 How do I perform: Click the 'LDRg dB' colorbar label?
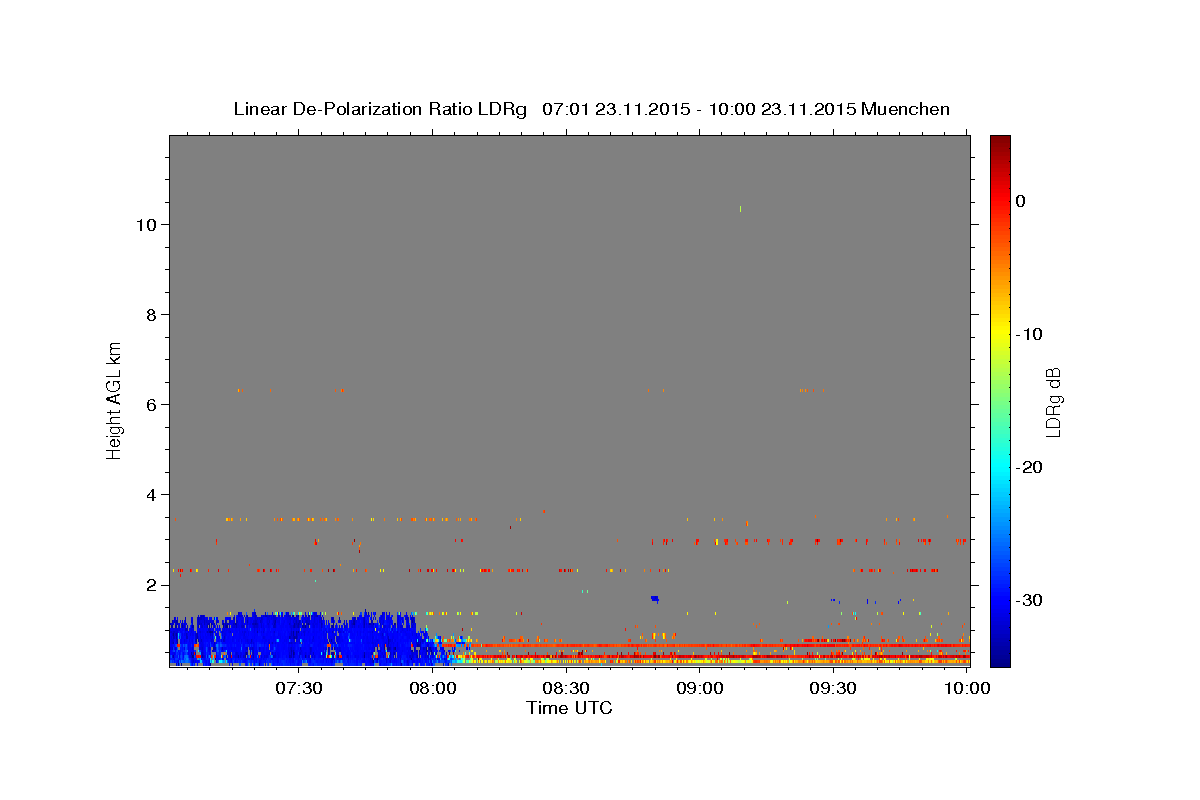click(1052, 402)
